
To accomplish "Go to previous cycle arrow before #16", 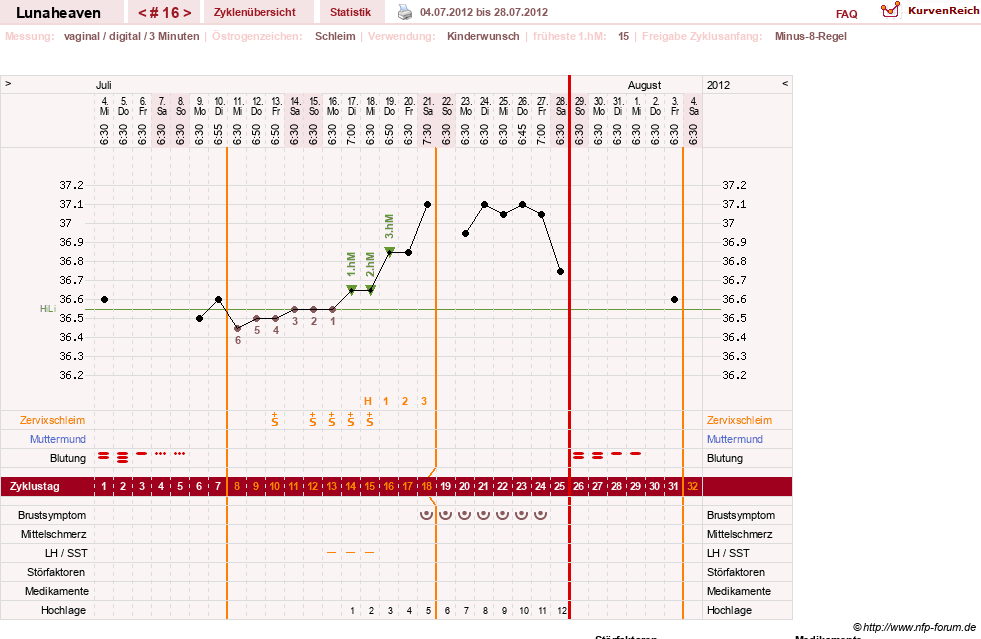I will (x=142, y=13).
